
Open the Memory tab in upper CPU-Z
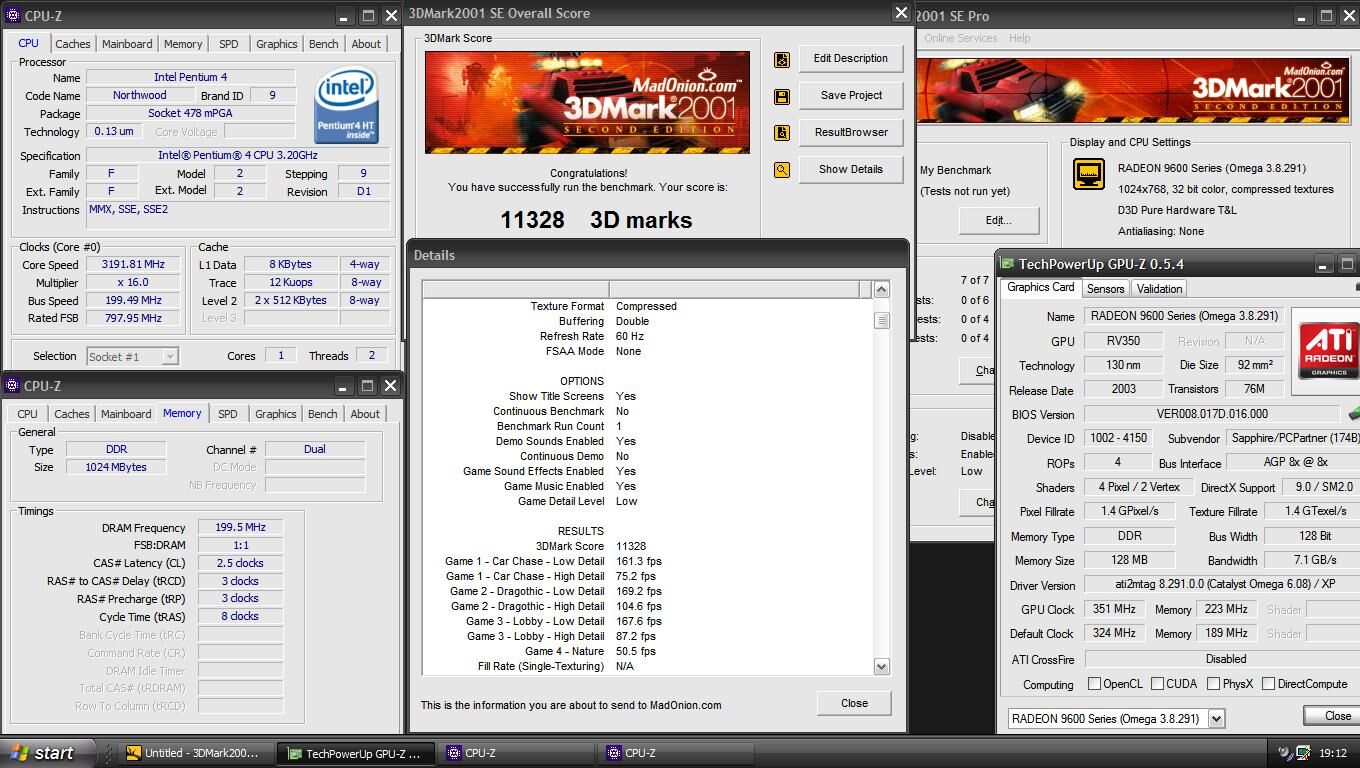[x=183, y=44]
